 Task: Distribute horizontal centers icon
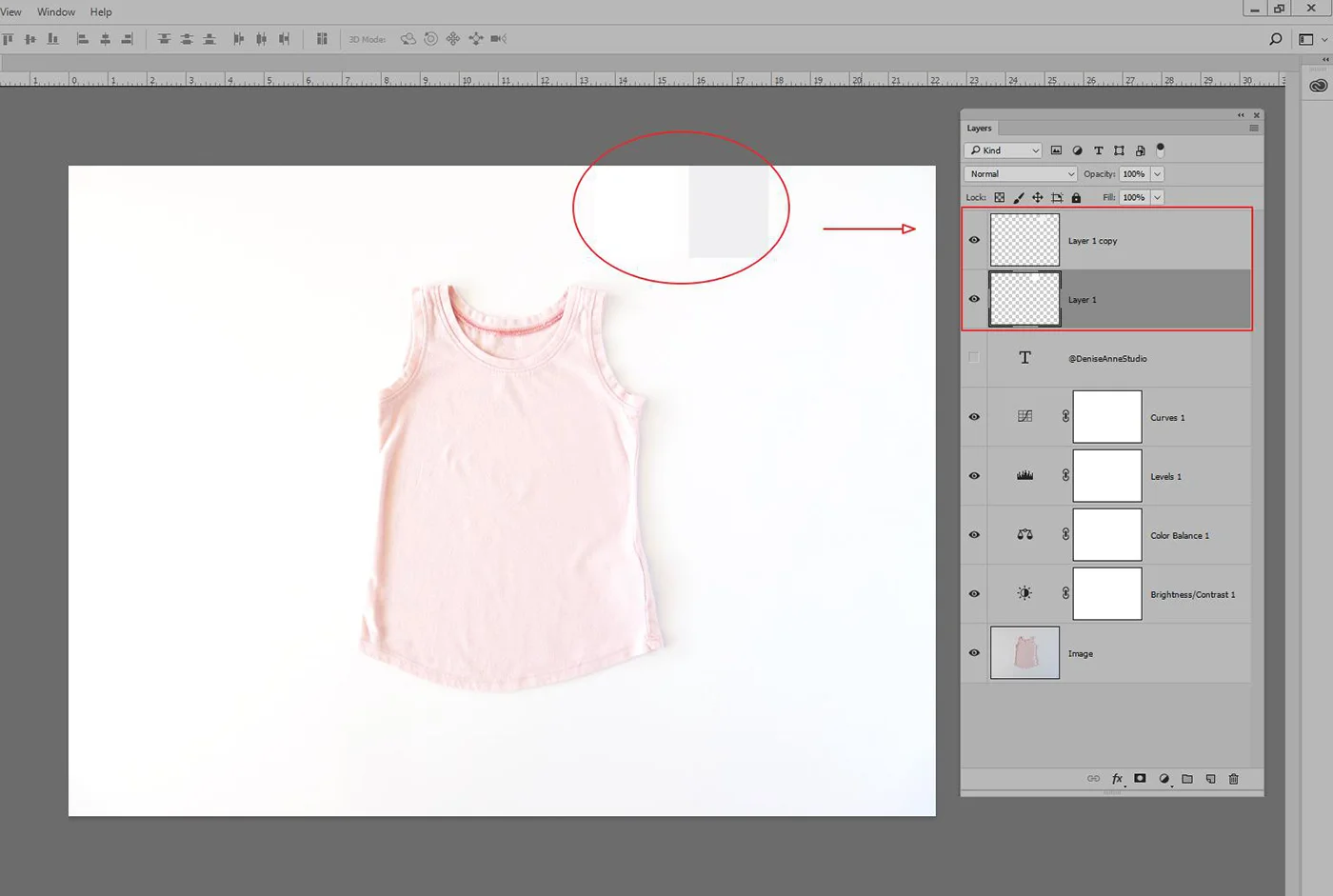(261, 39)
